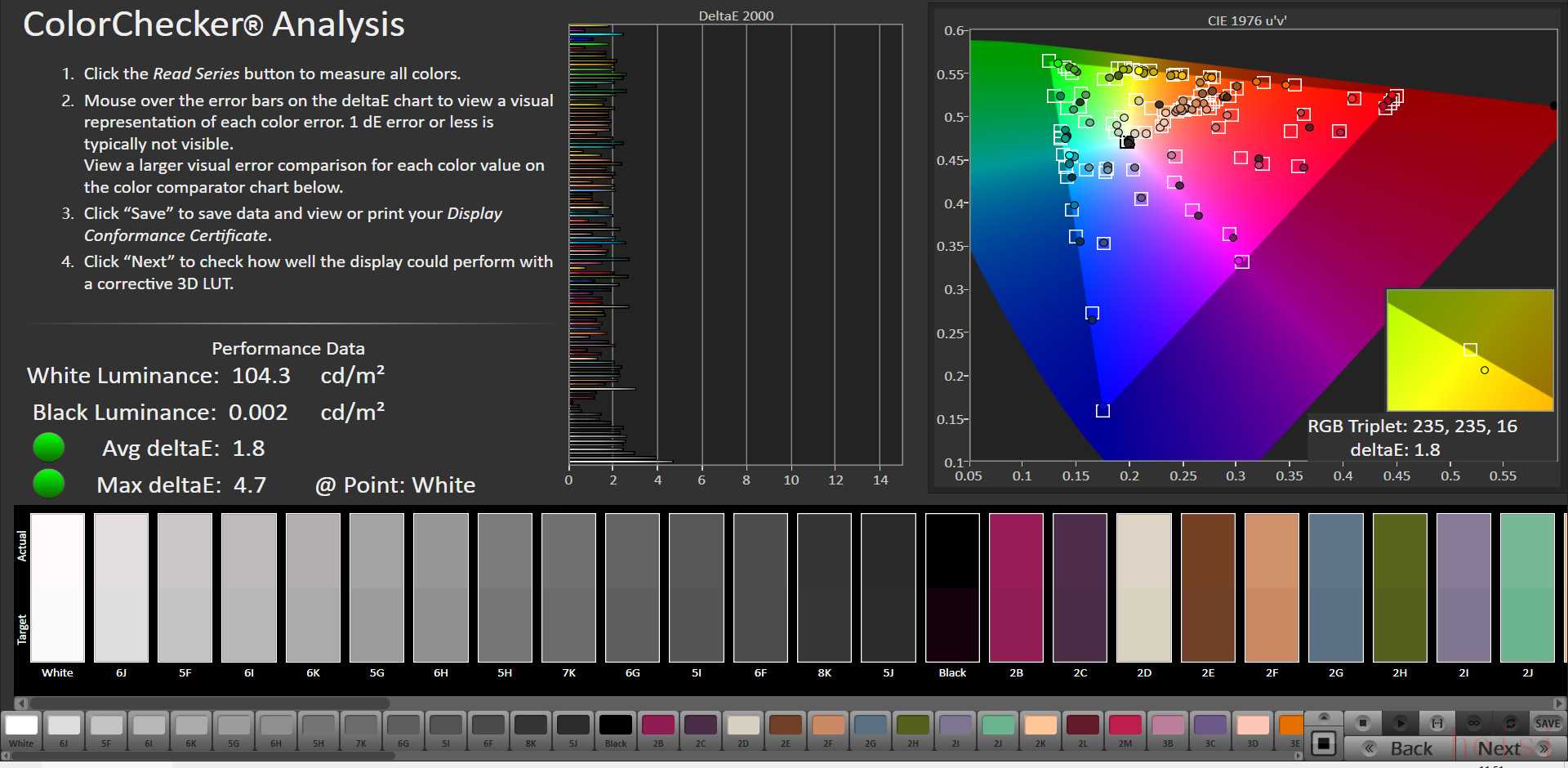Select the 3D pale pink swatch in bottom strip
1568x768 pixels.
pos(1253,731)
